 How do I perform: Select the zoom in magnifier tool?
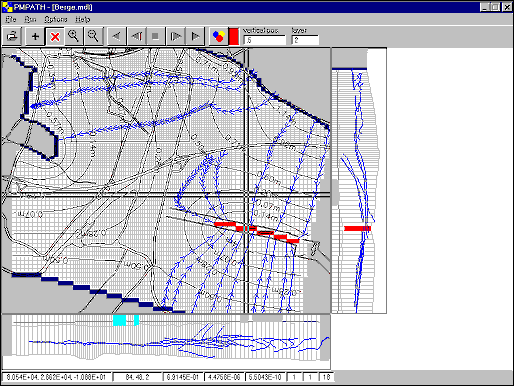click(73, 36)
